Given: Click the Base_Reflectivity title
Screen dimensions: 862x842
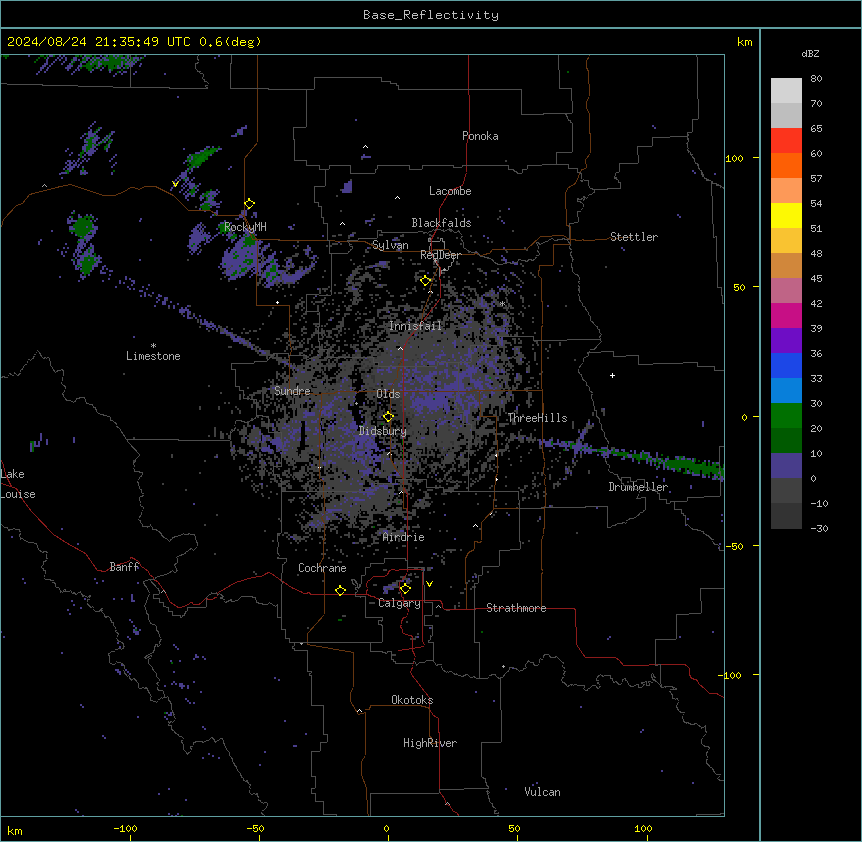Looking at the screenshot, I should (x=431, y=15).
